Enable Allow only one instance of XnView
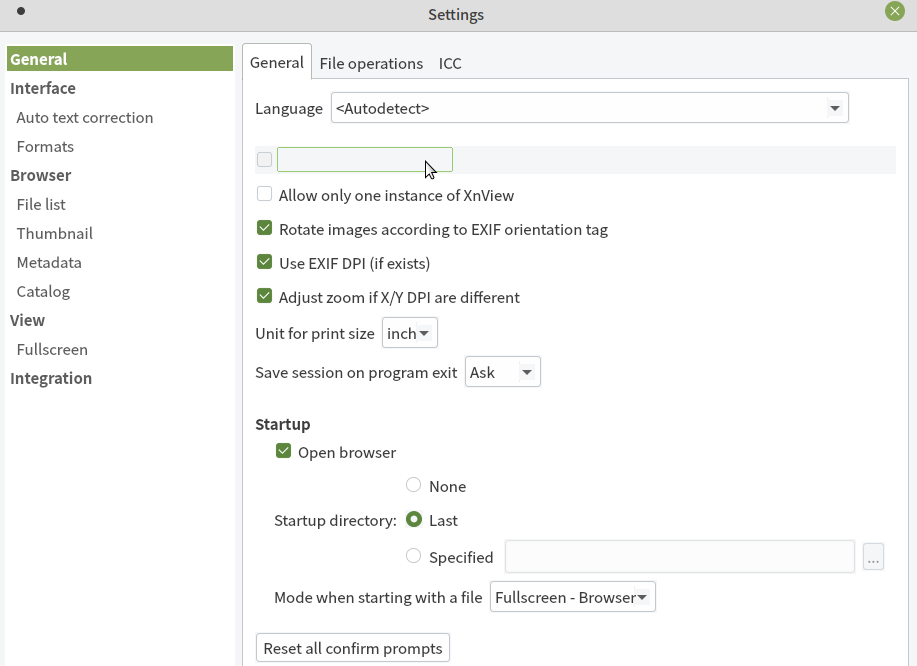 (x=265, y=195)
